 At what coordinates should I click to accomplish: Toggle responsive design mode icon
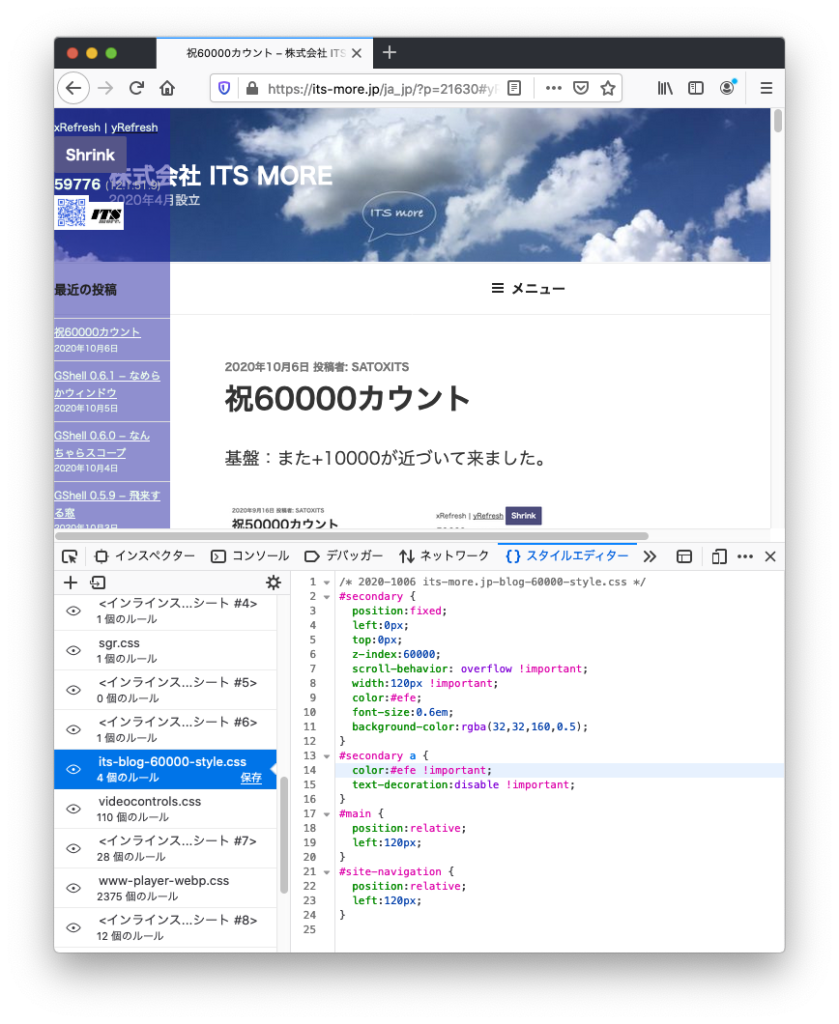point(718,557)
